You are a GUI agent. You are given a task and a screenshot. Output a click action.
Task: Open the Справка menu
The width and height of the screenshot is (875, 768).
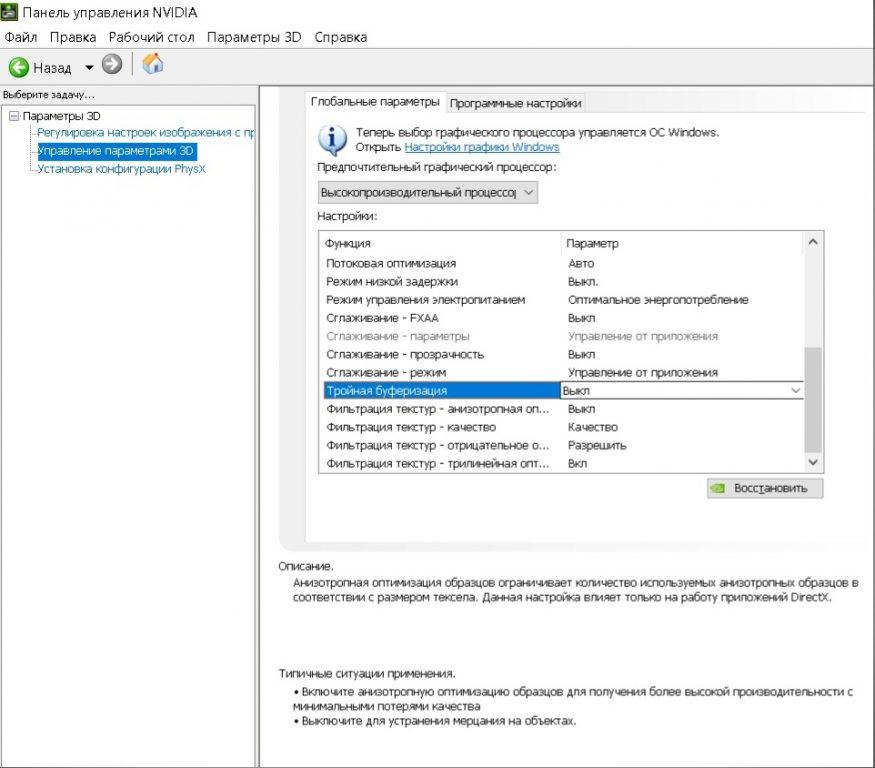(x=340, y=37)
